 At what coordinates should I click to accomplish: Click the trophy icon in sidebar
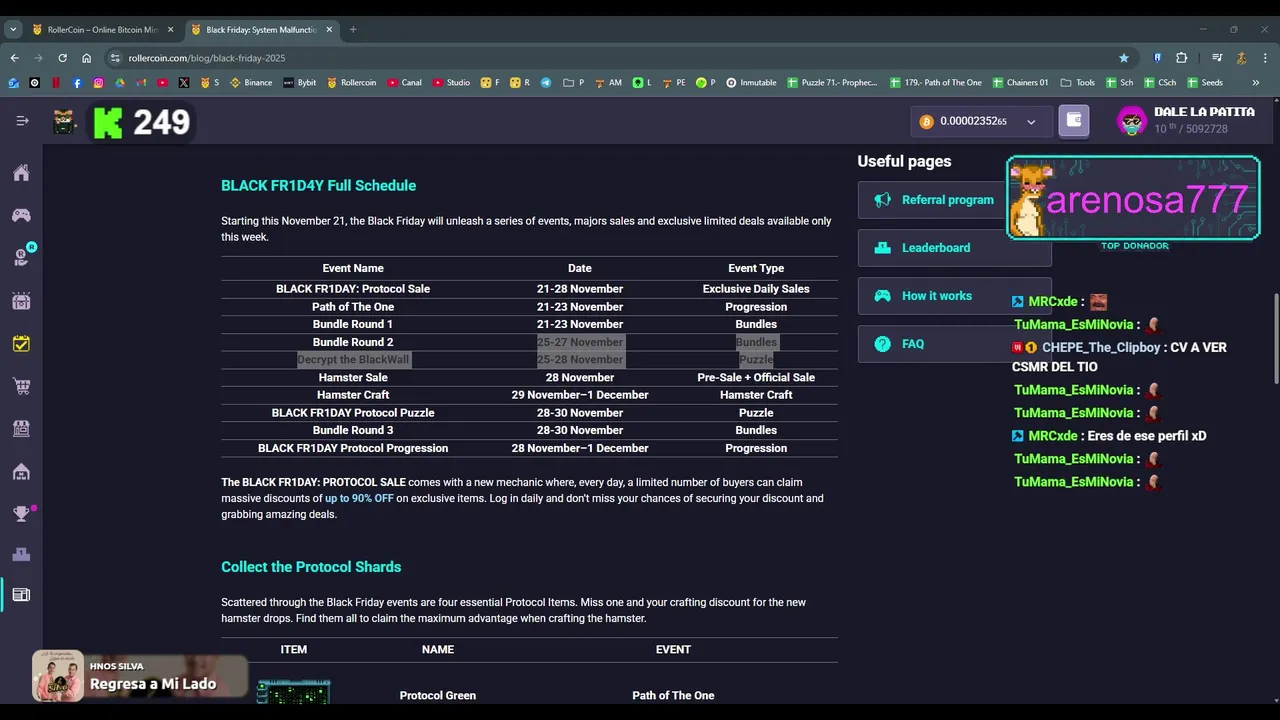click(x=21, y=514)
